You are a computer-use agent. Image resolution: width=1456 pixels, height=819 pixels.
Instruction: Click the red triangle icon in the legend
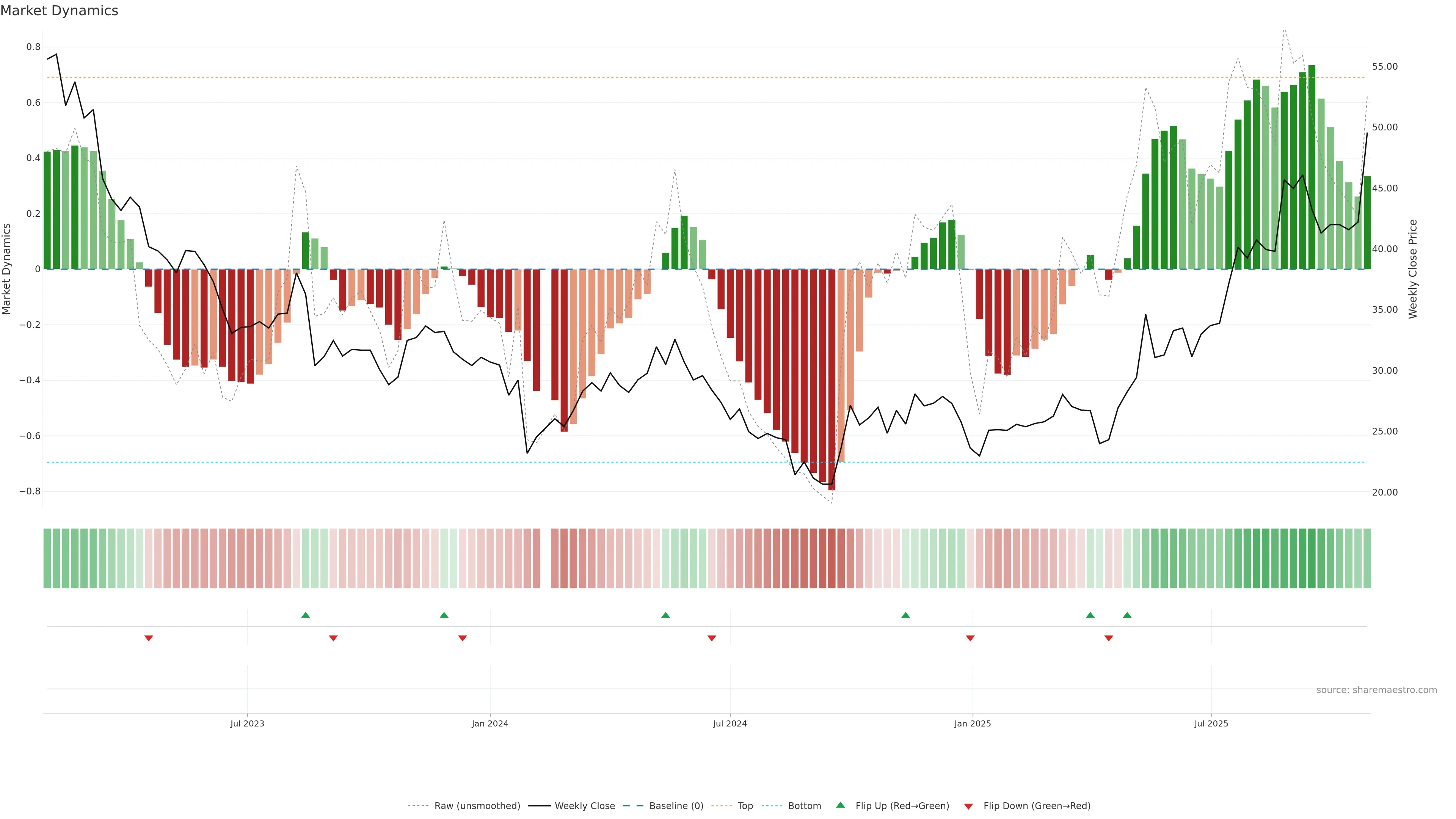(x=968, y=806)
